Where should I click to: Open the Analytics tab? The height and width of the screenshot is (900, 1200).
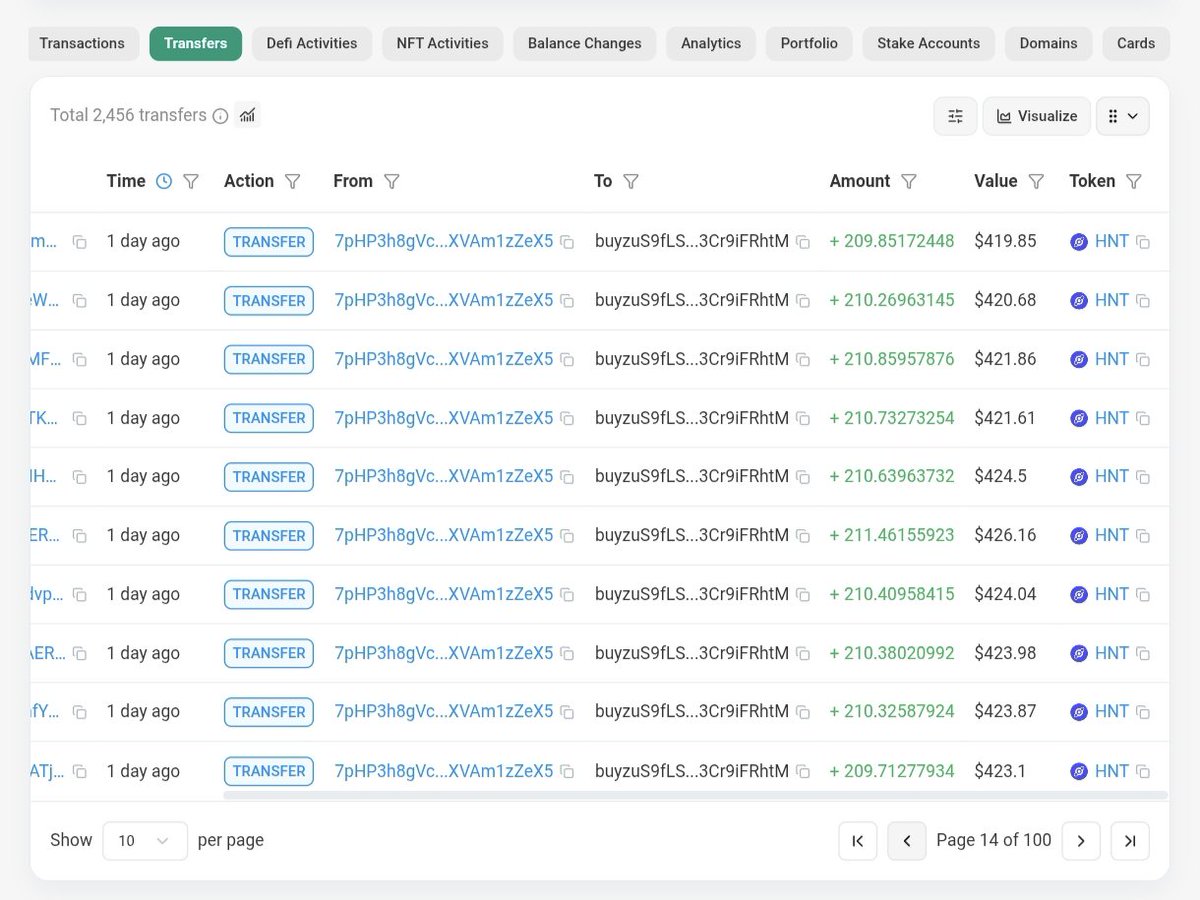click(x=711, y=44)
